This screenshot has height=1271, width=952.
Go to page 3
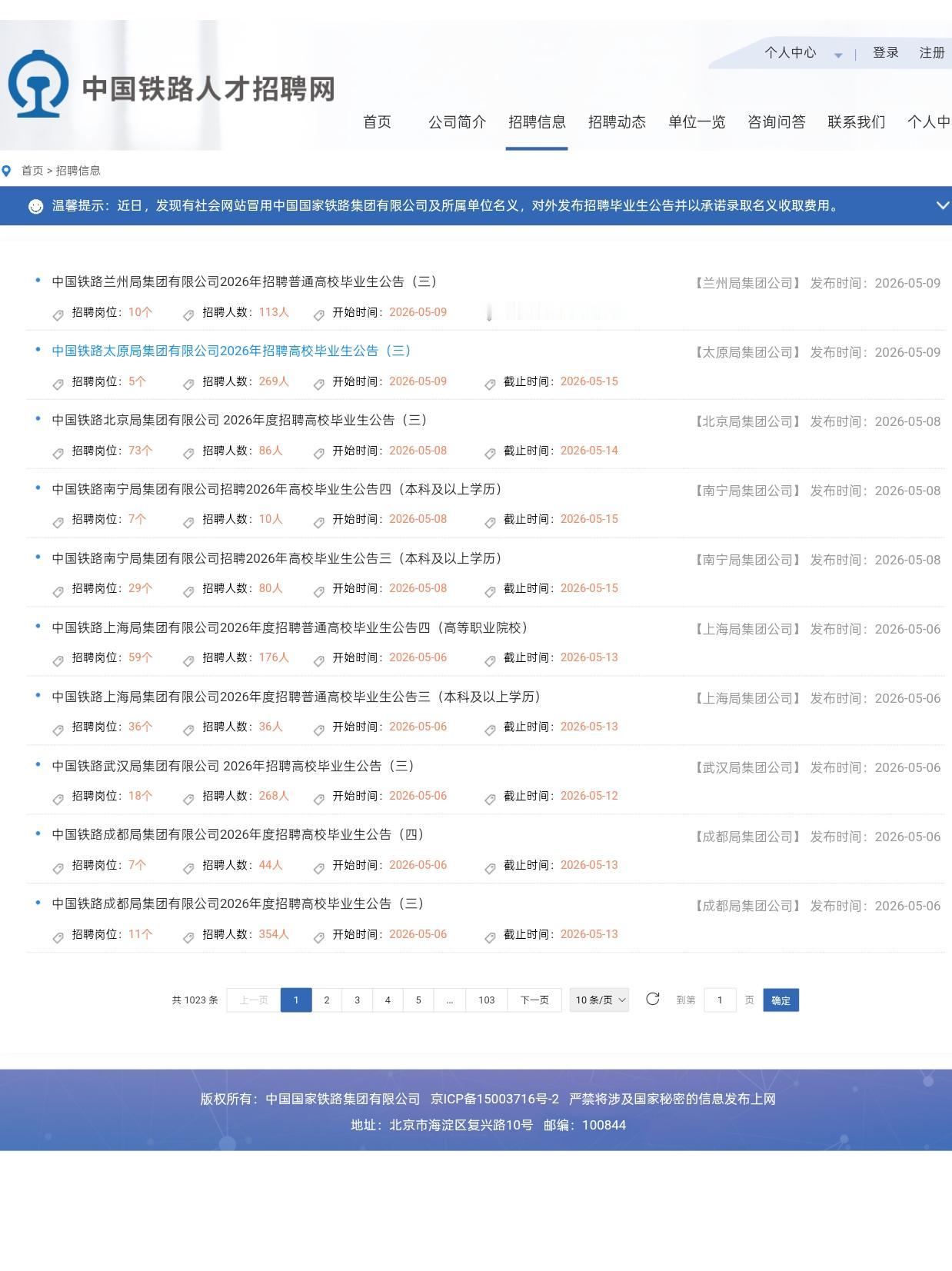[357, 1000]
